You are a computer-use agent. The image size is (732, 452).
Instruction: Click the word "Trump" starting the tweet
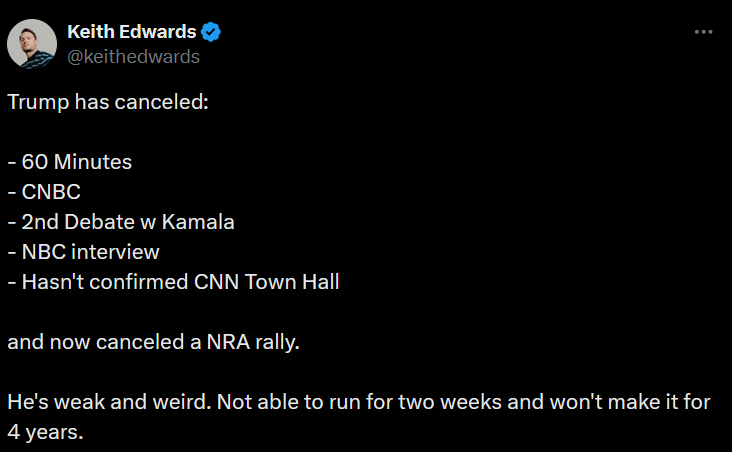pyautogui.click(x=33, y=102)
